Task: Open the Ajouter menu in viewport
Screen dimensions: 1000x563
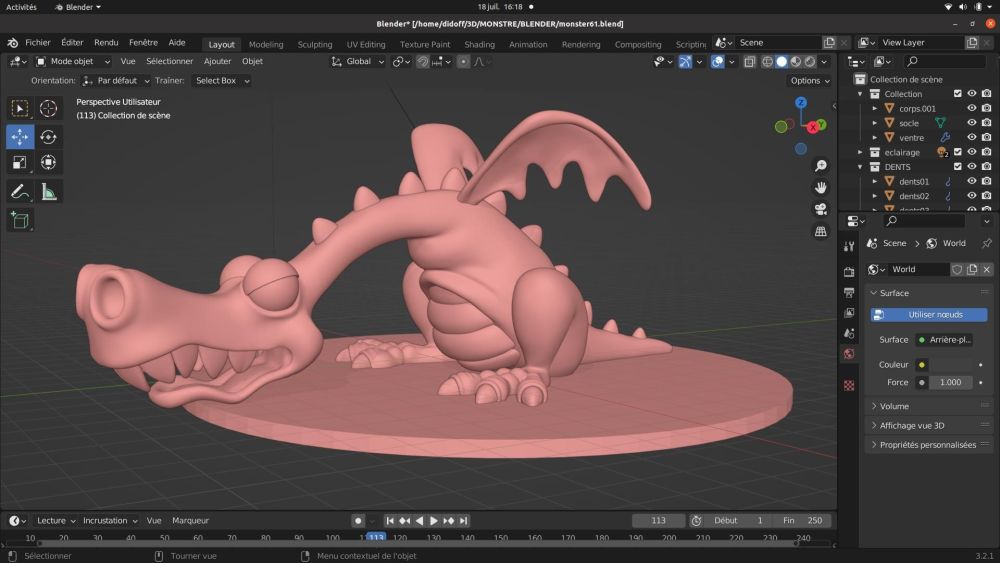Action: pyautogui.click(x=217, y=62)
